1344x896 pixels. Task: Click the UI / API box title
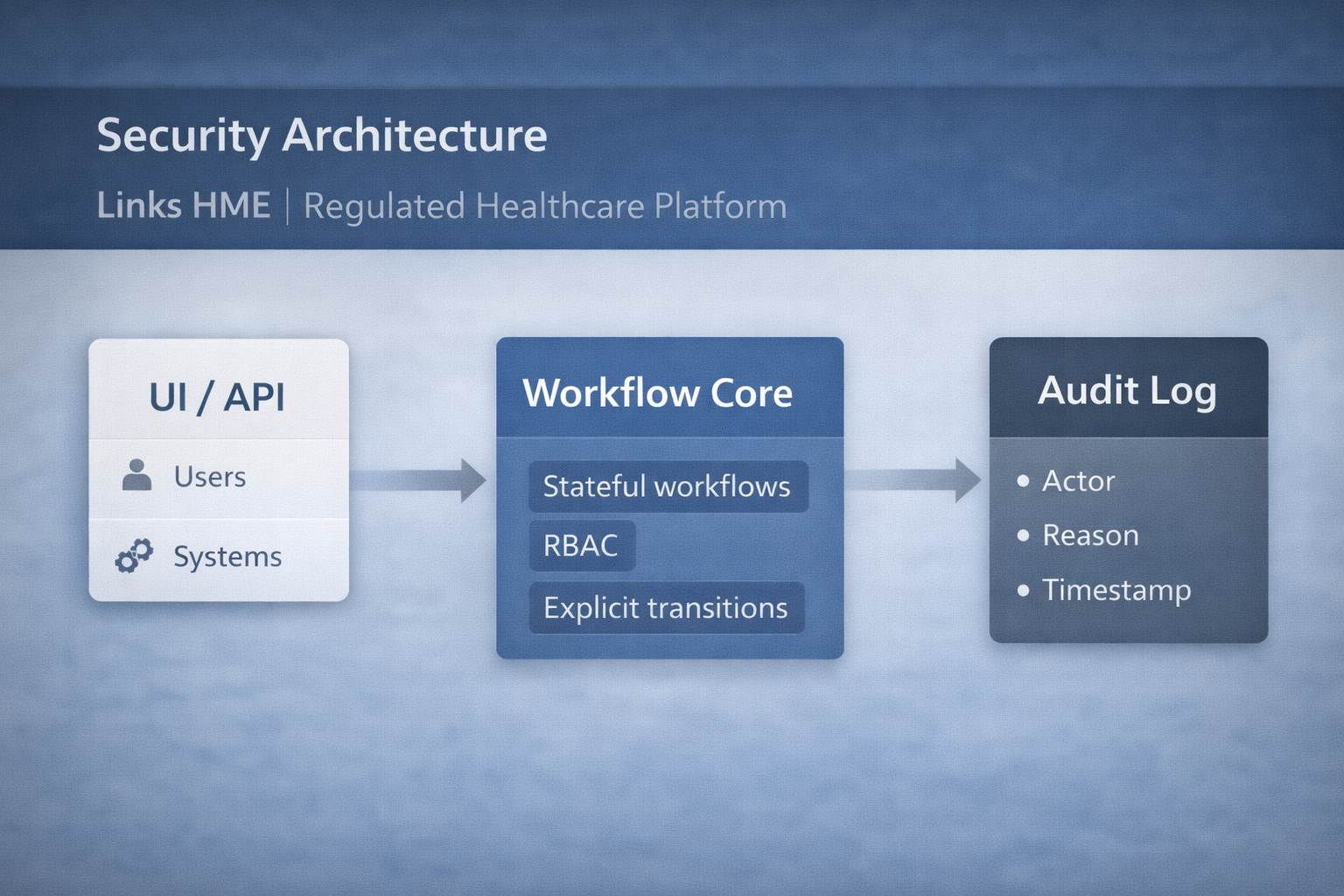(217, 397)
